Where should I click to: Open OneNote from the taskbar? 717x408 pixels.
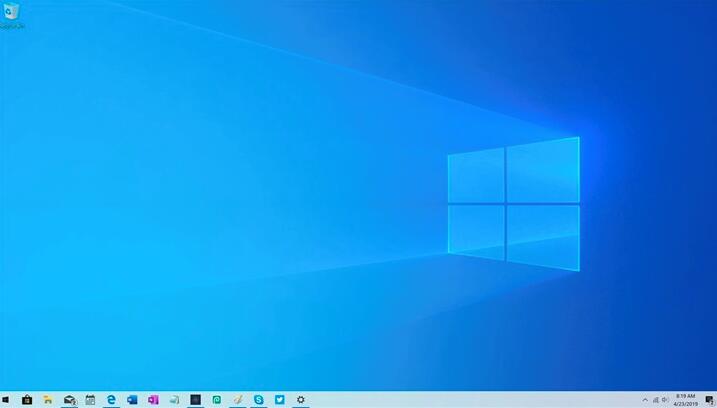point(153,400)
